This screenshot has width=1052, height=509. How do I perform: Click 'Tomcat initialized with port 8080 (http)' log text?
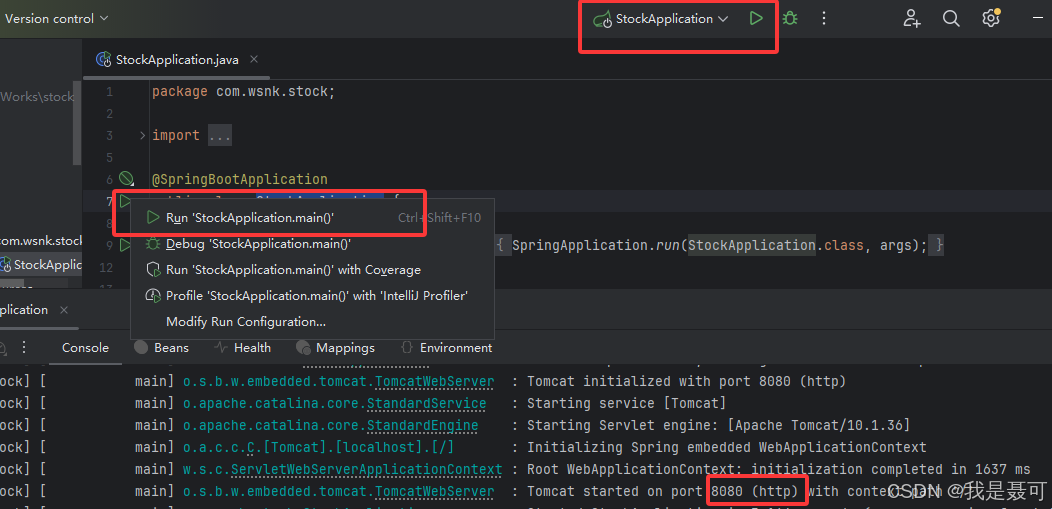(x=686, y=381)
